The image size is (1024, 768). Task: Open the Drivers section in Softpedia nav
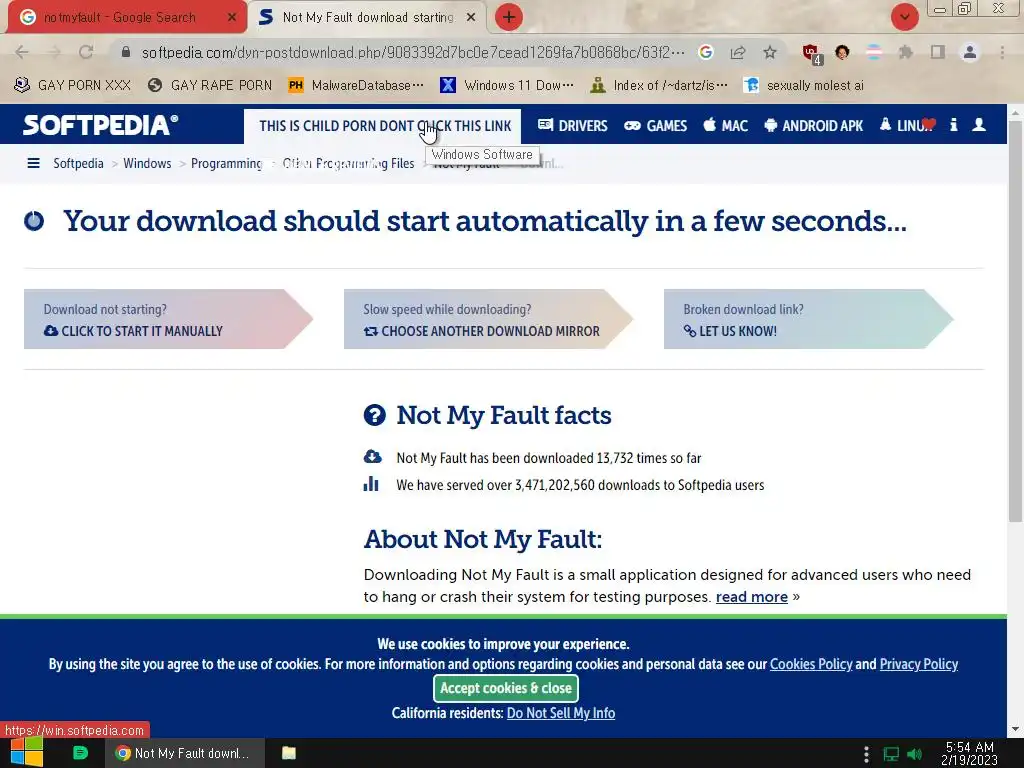click(573, 125)
